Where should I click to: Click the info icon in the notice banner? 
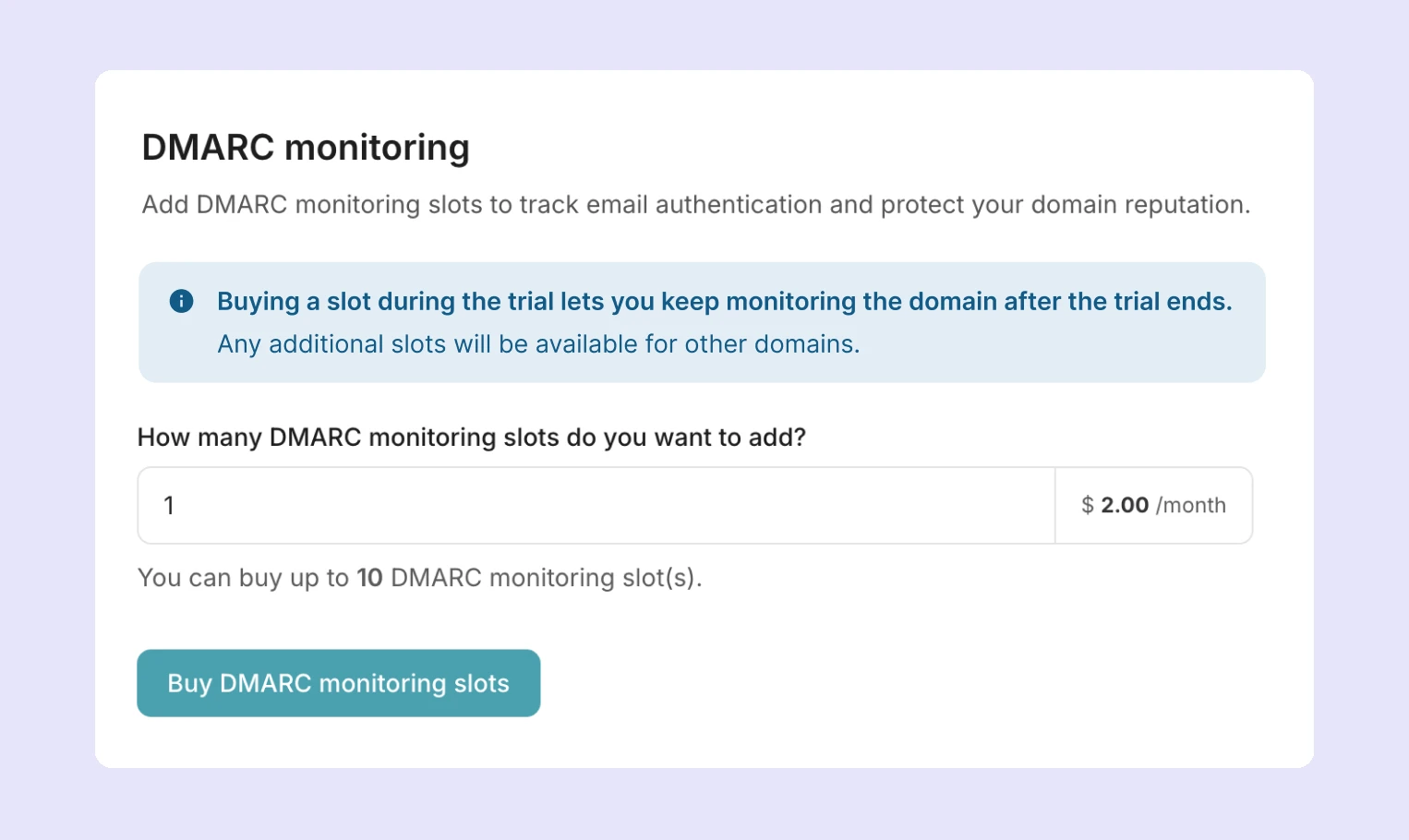pyautogui.click(x=182, y=301)
